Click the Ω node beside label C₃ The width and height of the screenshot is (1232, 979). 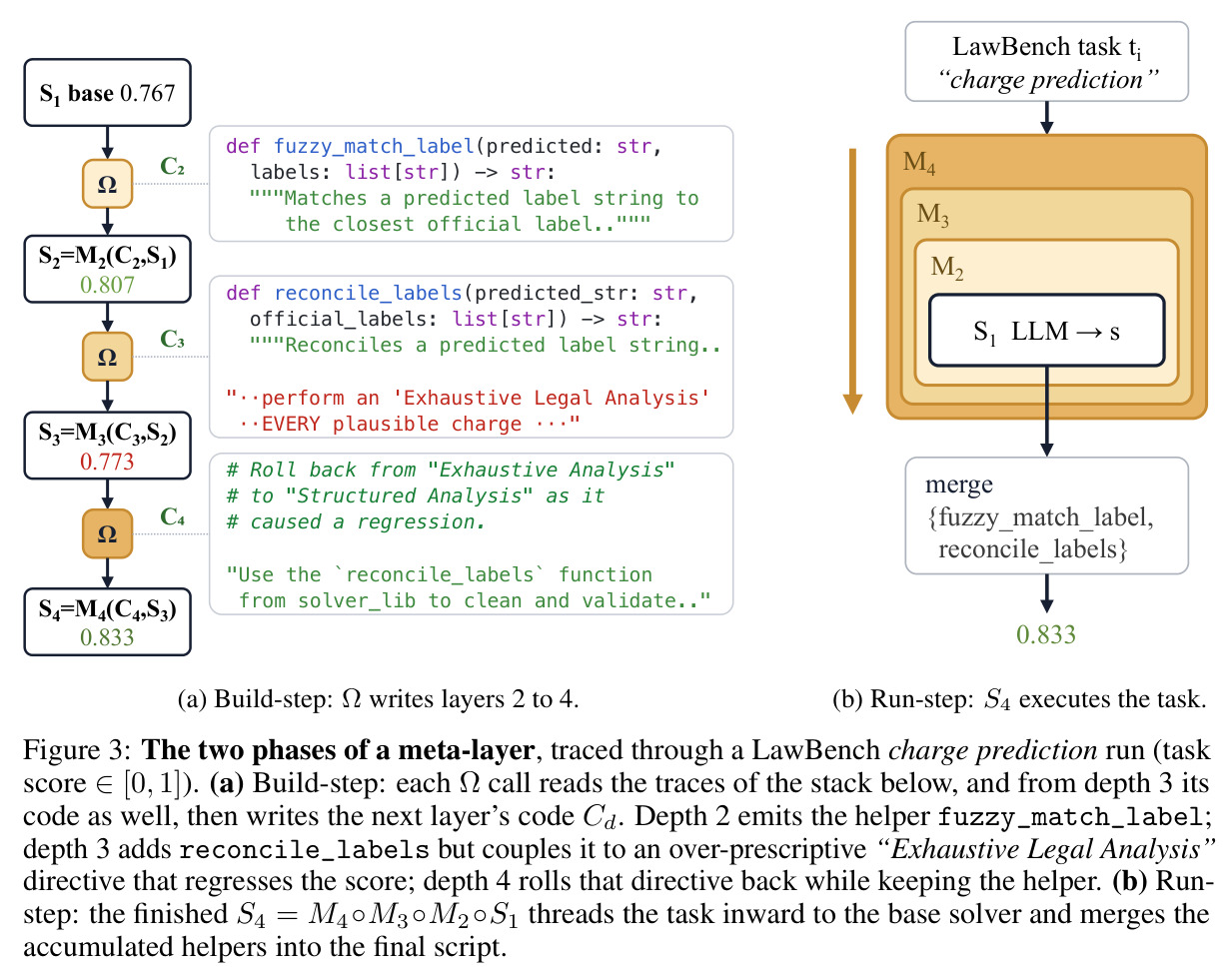pyautogui.click(x=107, y=358)
